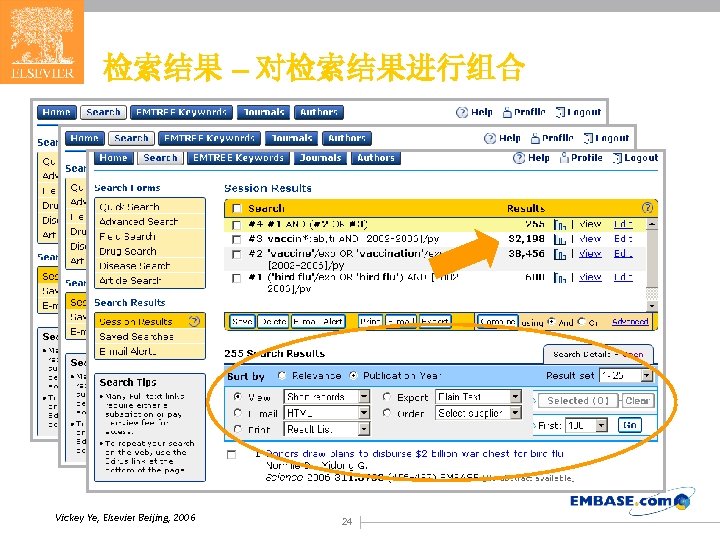The width and height of the screenshot is (720, 540).
Task: Open the Journals tab in front window
Action: point(321,158)
